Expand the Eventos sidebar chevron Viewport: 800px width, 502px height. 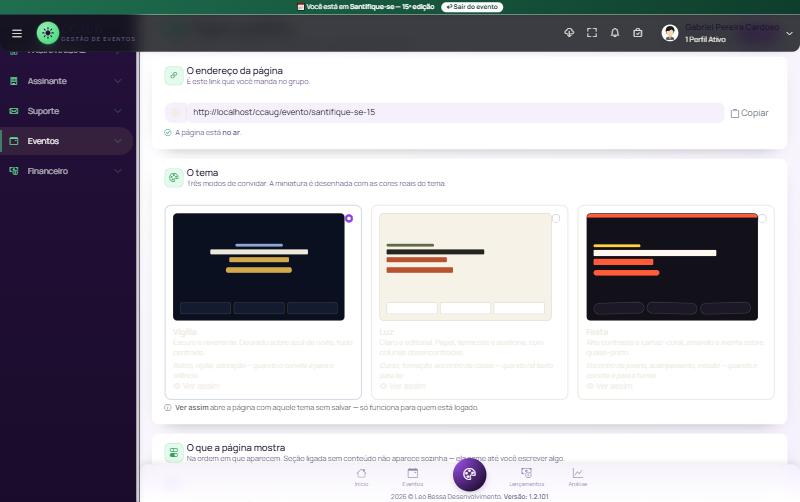point(118,141)
